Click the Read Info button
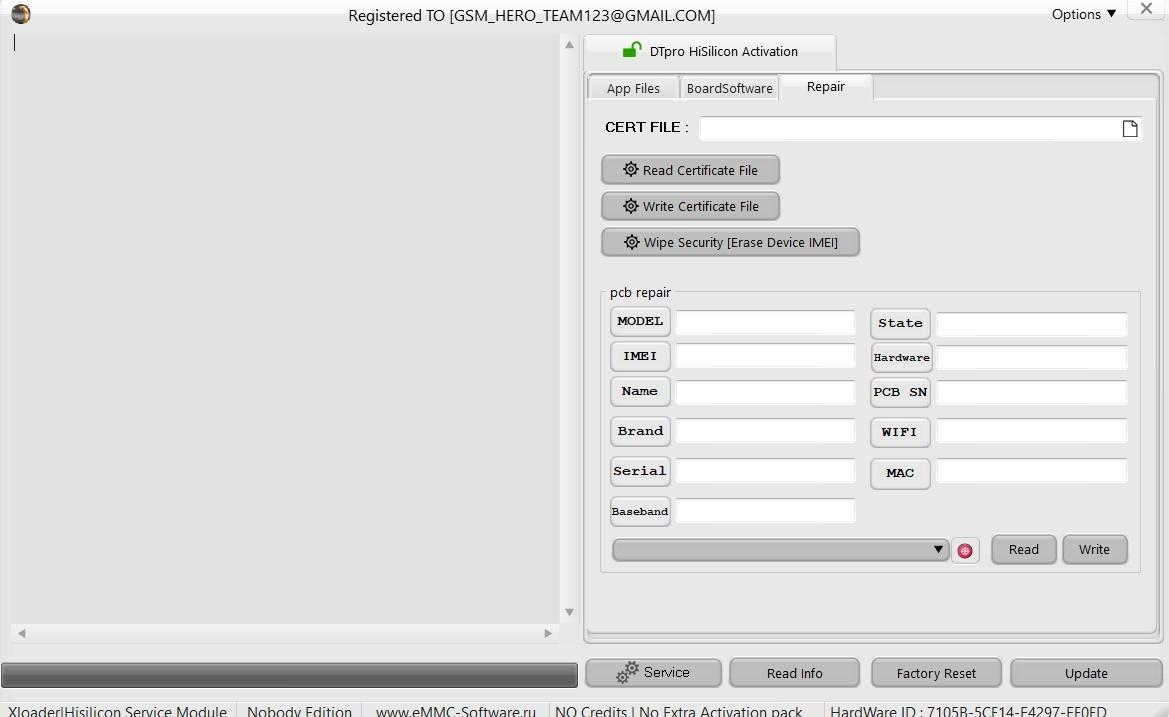This screenshot has width=1169, height=717. pyautogui.click(x=794, y=673)
